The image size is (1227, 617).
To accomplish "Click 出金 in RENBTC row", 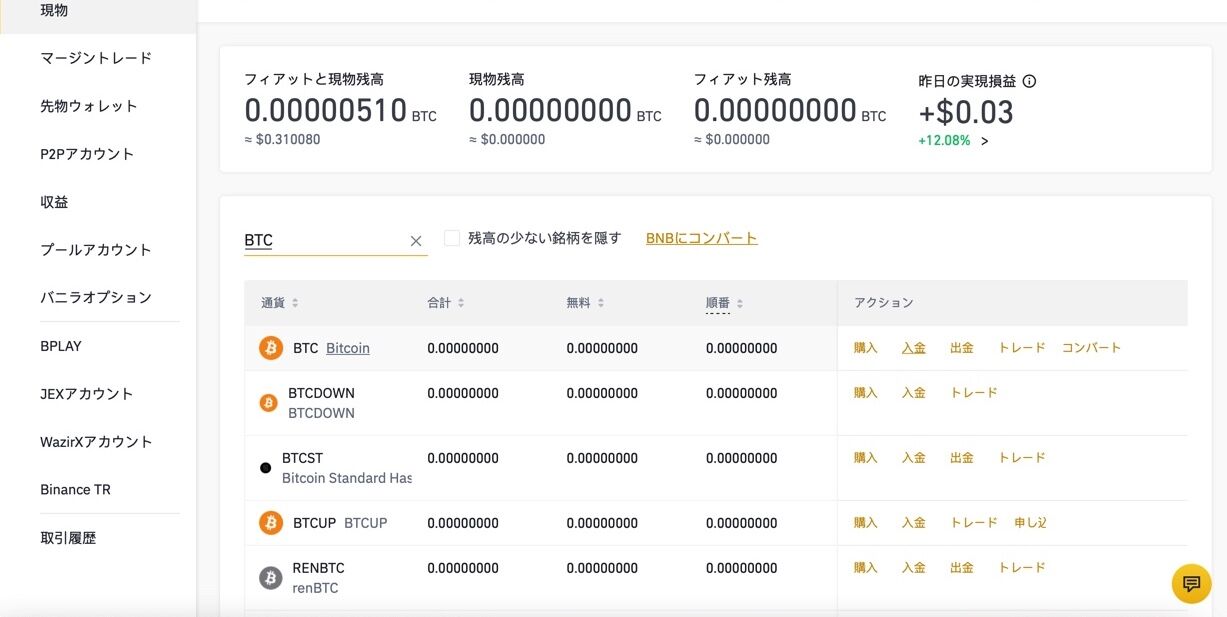I will 962,568.
